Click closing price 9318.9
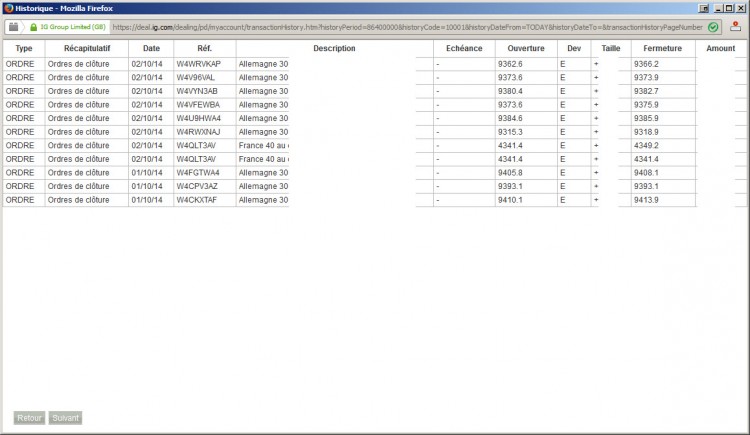The width and height of the screenshot is (750, 435). point(646,132)
